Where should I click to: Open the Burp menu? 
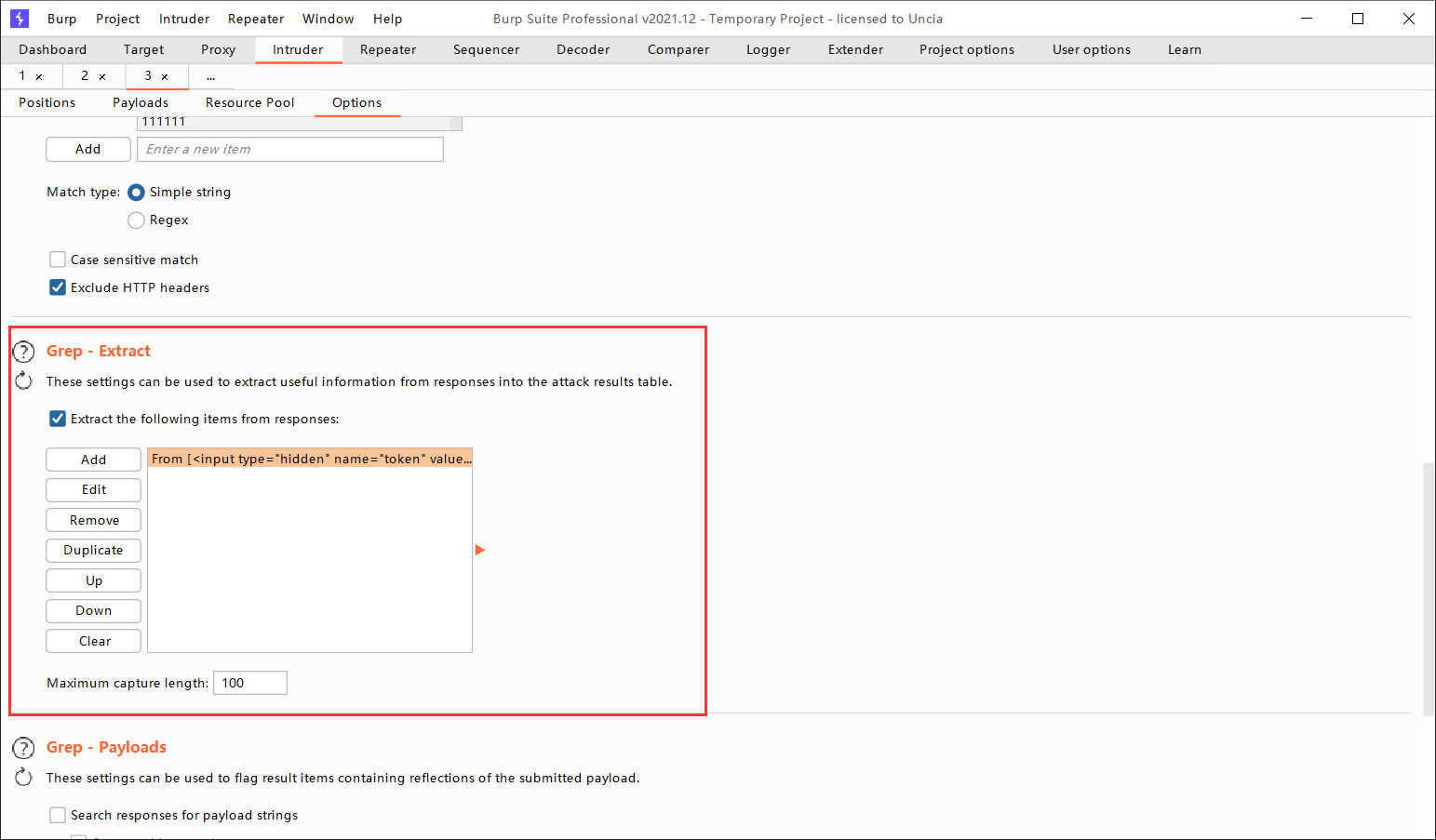(x=62, y=19)
